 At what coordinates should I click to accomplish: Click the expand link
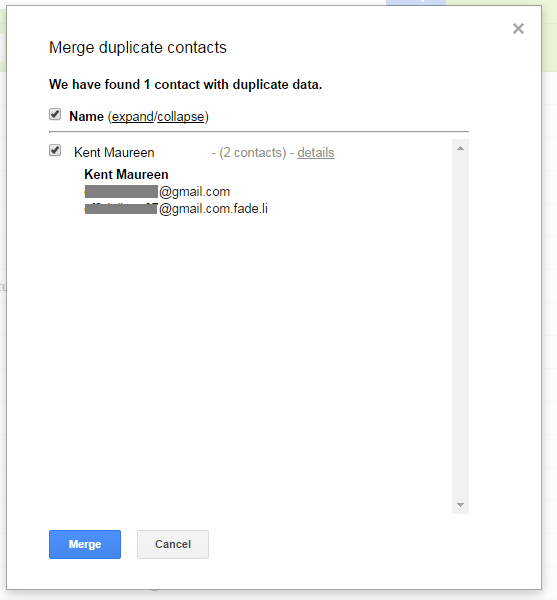[132, 116]
